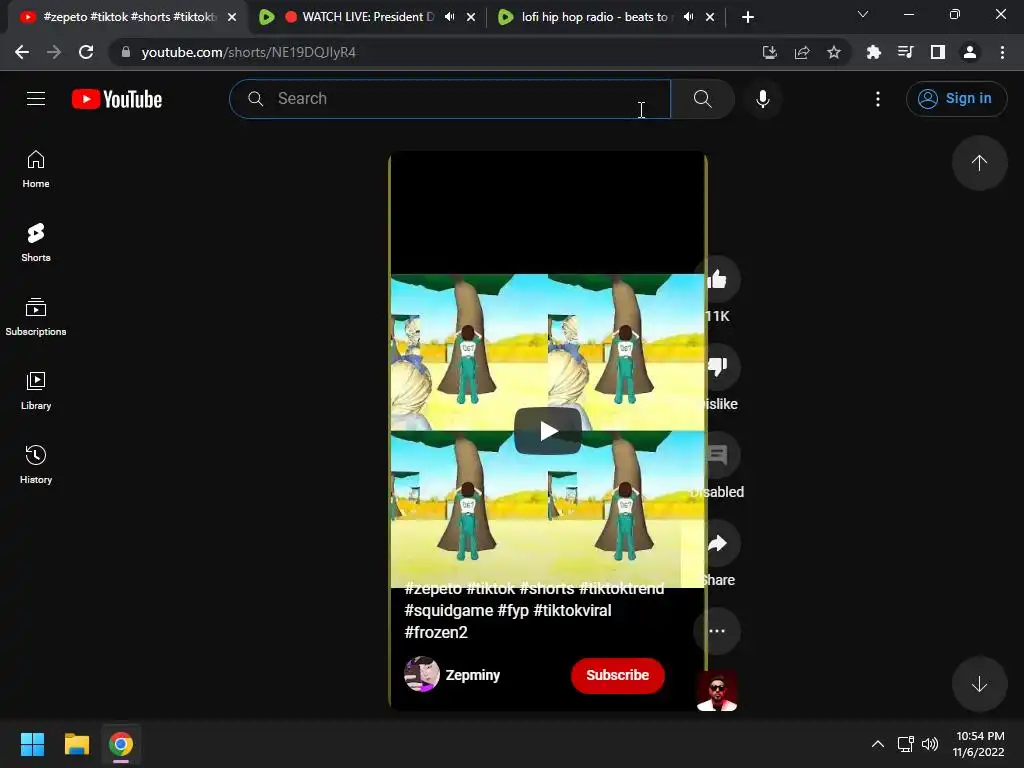This screenshot has width=1024, height=768.
Task: Close the lofi hip hop radio tab
Action: click(x=710, y=17)
